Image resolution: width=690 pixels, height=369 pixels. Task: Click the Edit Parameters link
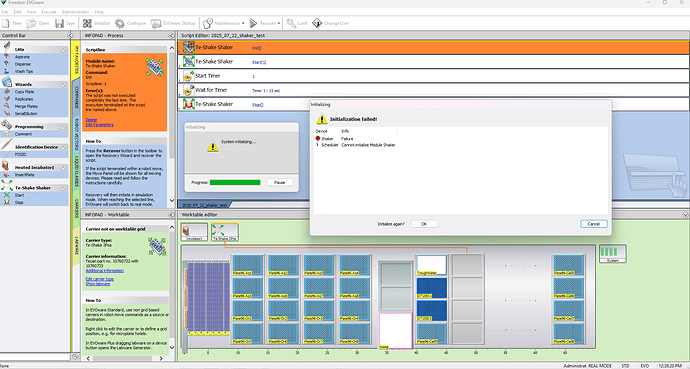coord(99,125)
